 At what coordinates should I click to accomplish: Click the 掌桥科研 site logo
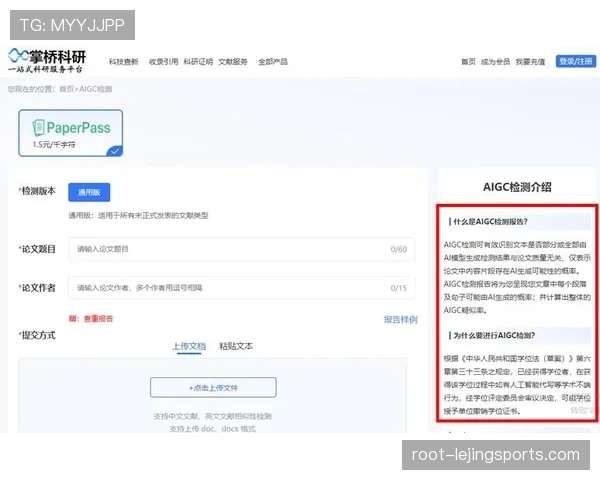click(x=47, y=60)
